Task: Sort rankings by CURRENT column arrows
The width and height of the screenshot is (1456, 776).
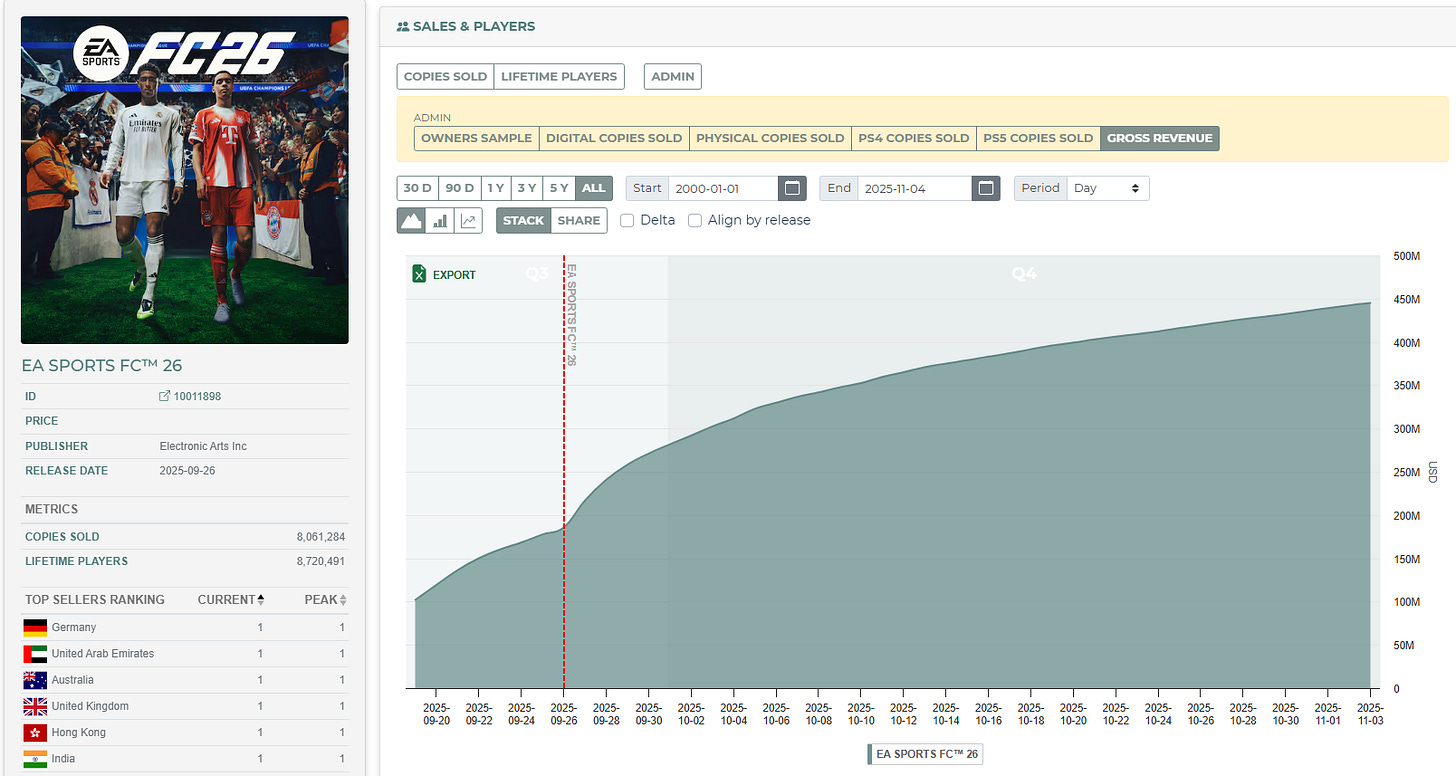Action: (x=262, y=600)
